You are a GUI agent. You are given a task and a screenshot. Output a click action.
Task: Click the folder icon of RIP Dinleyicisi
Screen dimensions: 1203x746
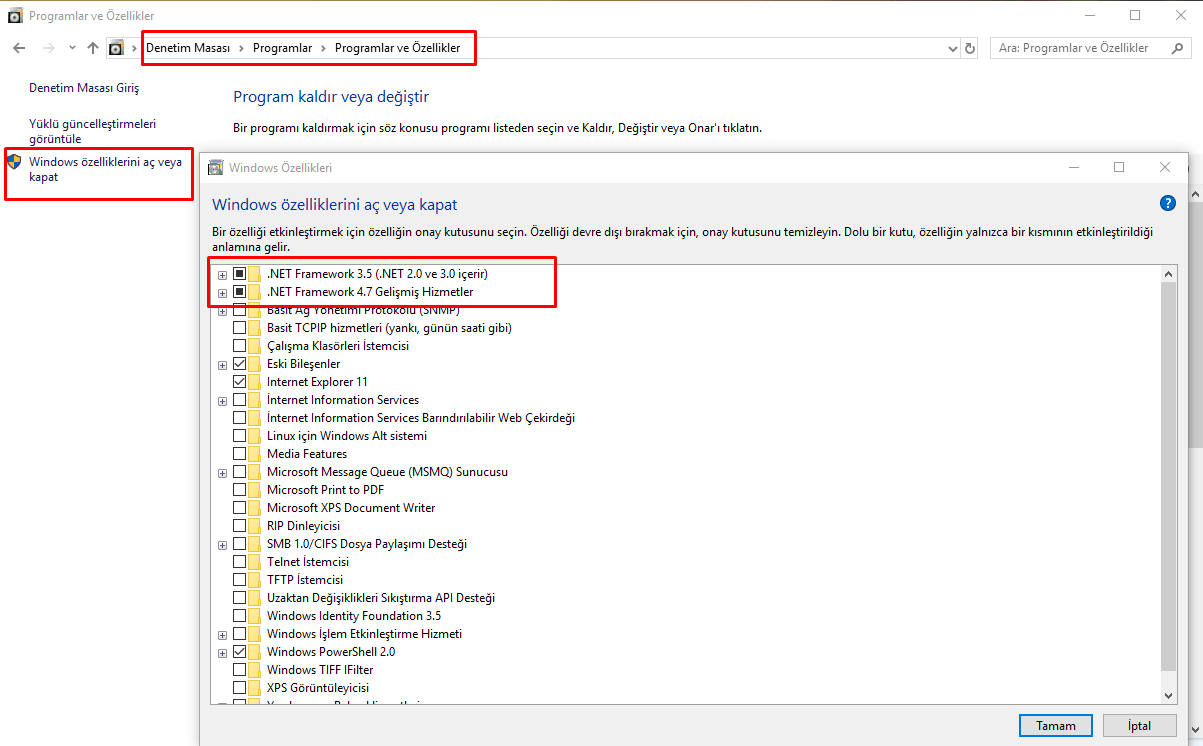tap(254, 525)
